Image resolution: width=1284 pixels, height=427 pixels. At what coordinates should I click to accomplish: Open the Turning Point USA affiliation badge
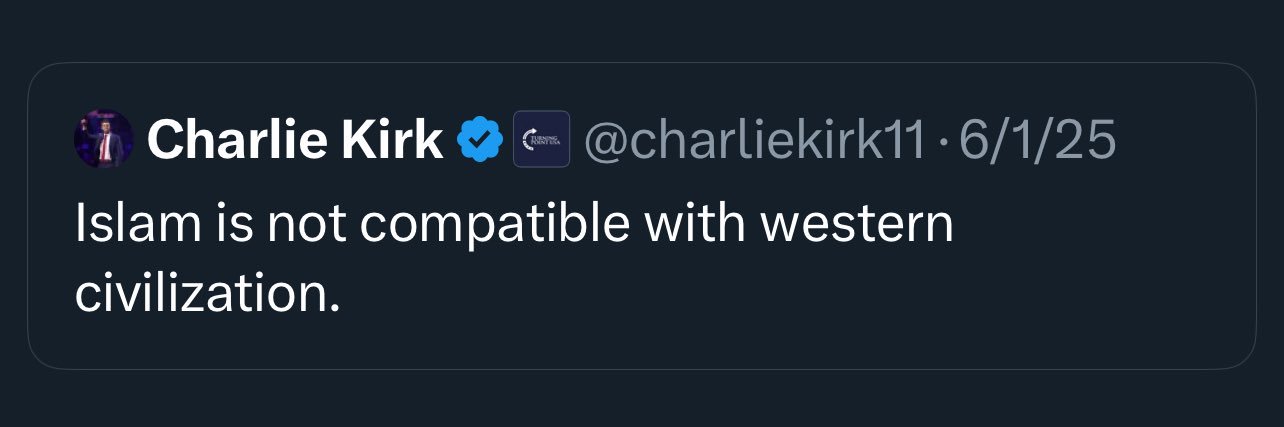[x=541, y=139]
